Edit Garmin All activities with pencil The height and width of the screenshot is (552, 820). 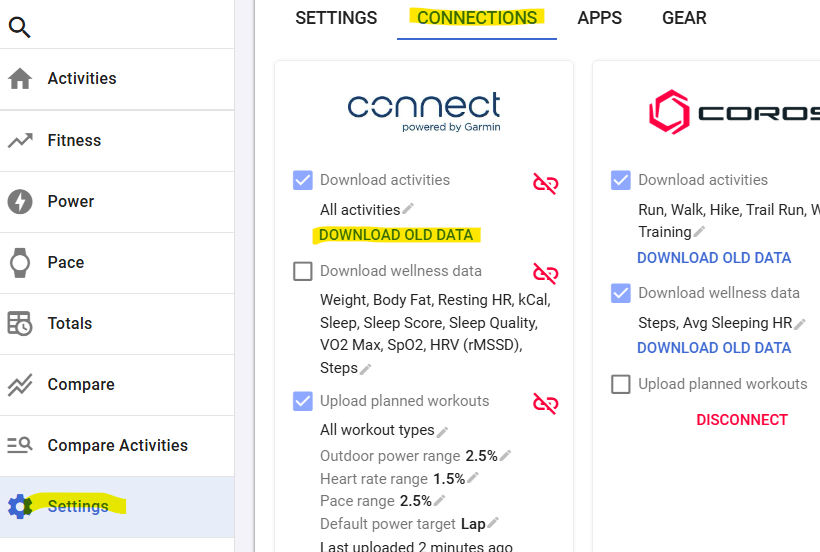tap(408, 209)
